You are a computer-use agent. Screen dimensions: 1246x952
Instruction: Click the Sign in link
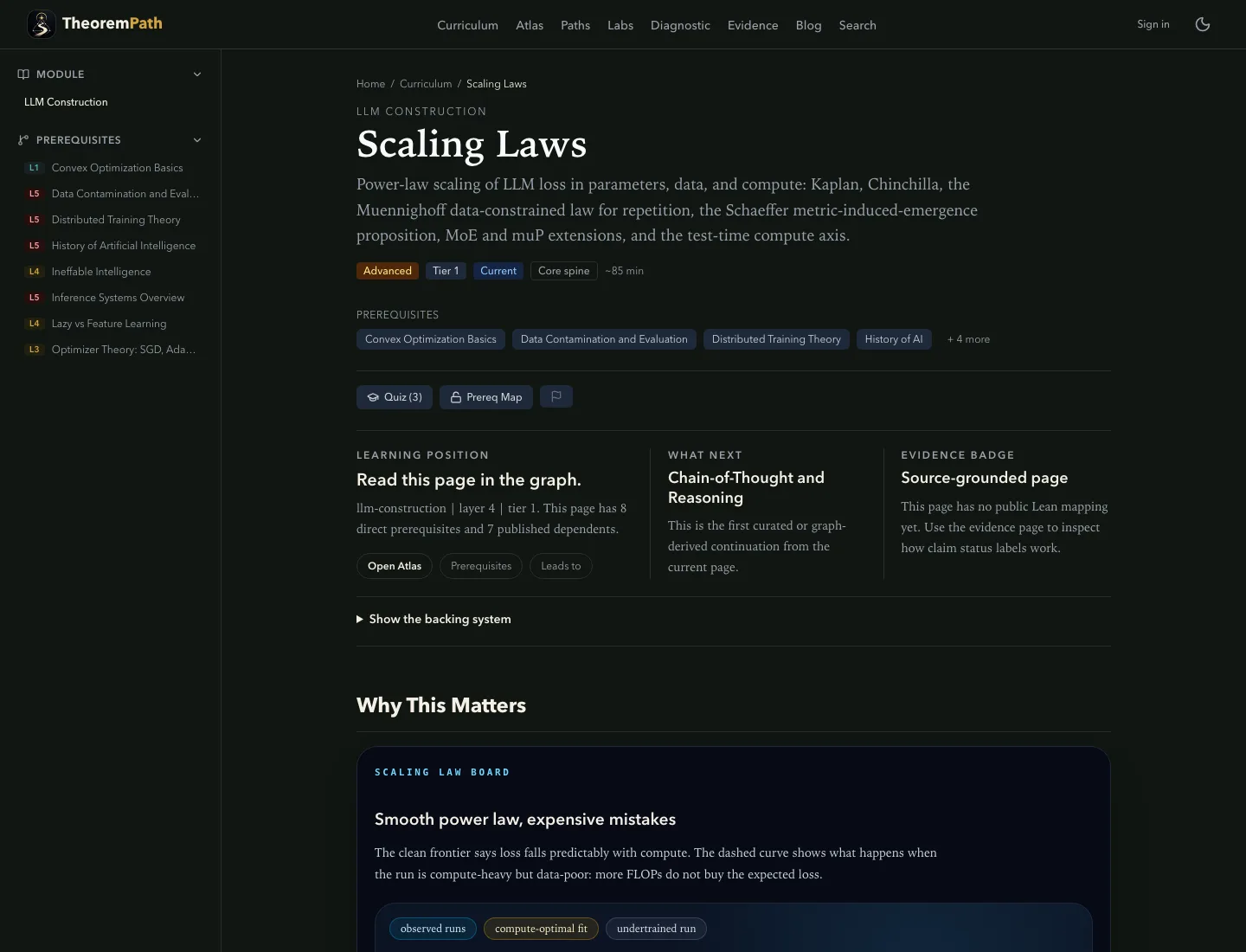tap(1153, 24)
